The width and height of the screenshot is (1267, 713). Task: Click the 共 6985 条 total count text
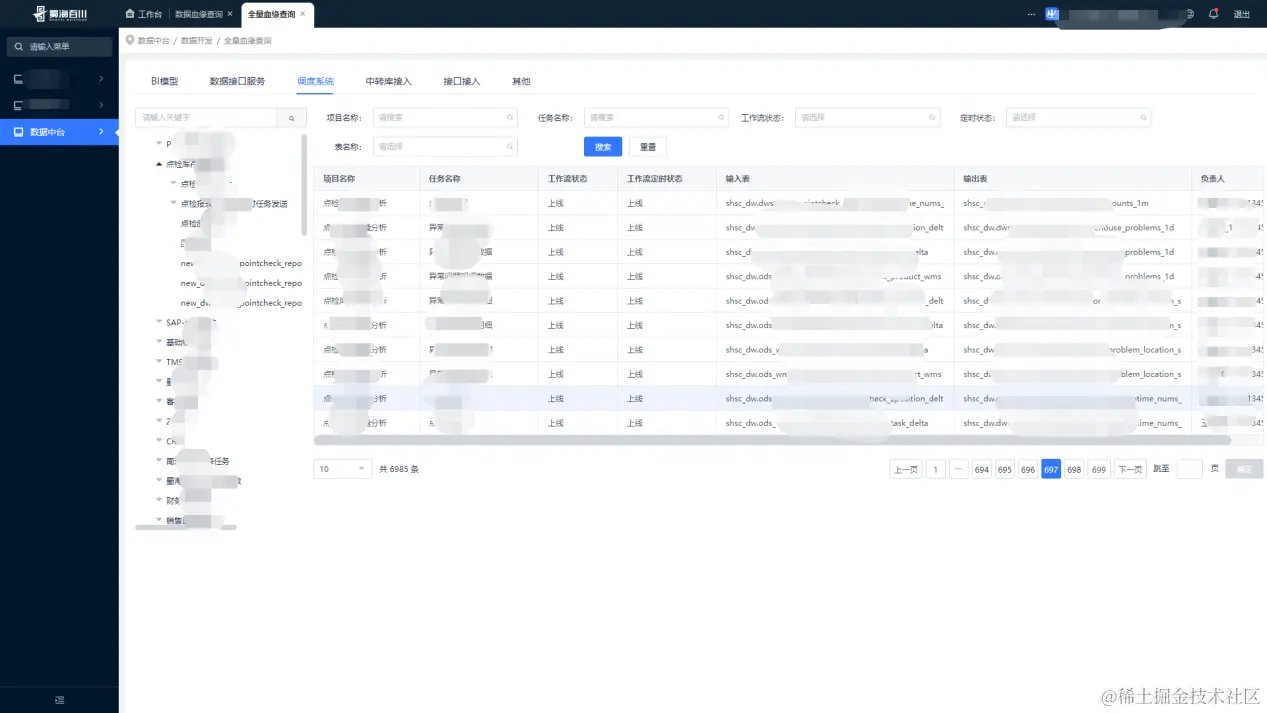[x=399, y=470]
